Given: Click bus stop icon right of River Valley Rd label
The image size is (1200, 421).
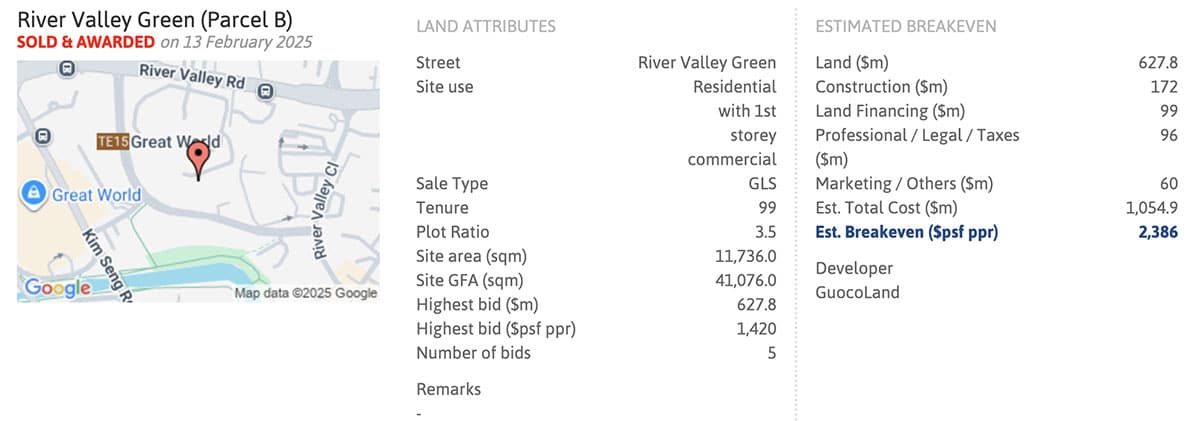Looking at the screenshot, I should coord(266,91).
